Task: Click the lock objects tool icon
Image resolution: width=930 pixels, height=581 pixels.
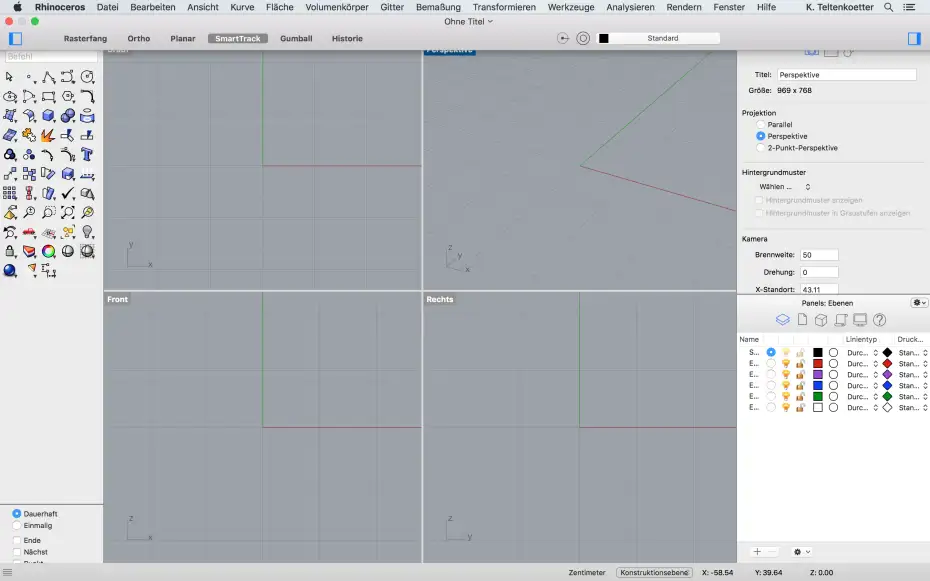Action: pyautogui.click(x=9, y=250)
